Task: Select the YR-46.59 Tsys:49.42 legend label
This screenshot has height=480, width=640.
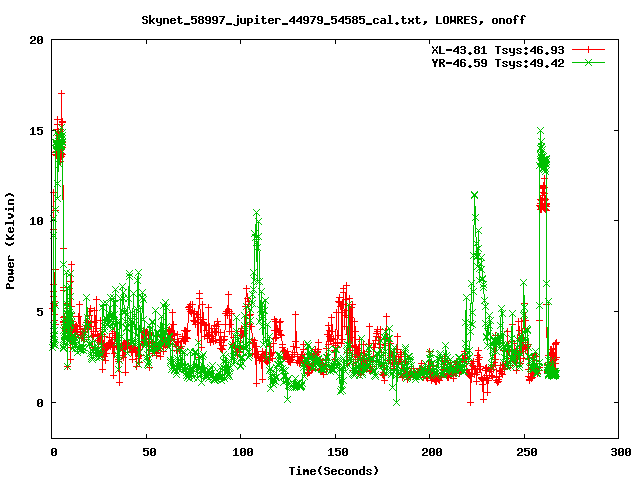Action: click(498, 63)
